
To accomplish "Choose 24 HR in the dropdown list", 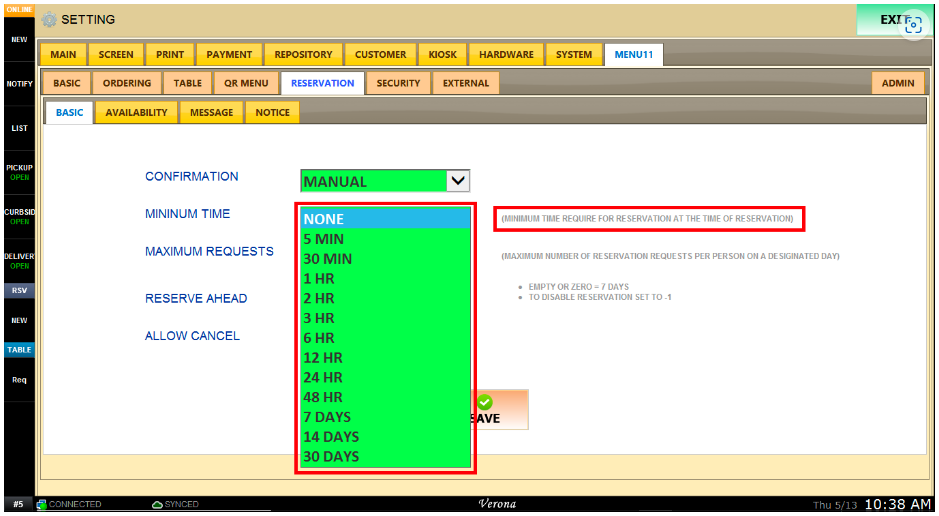I will point(322,377).
